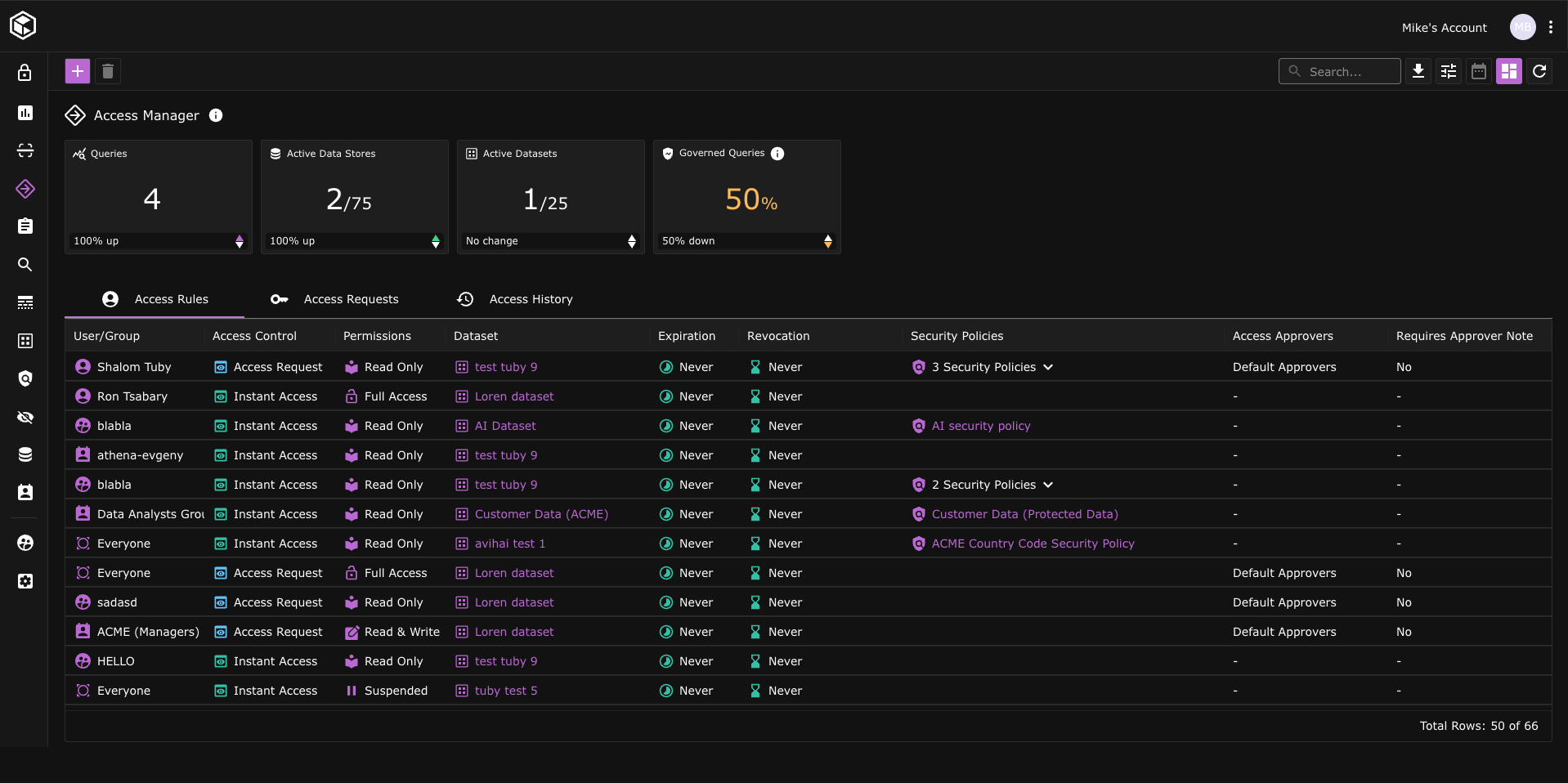
Task: Open the search icon in left sidebar
Action: [25, 264]
